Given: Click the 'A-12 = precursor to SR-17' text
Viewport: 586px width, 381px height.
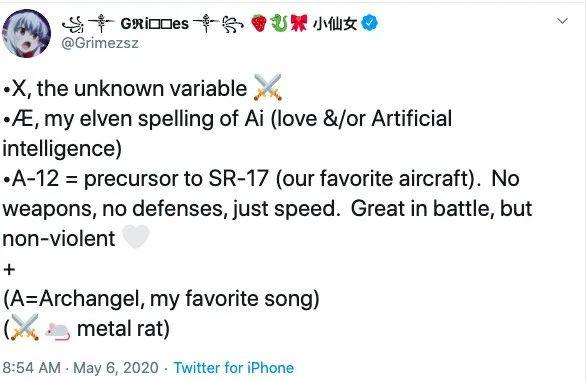Looking at the screenshot, I should 140,179.
